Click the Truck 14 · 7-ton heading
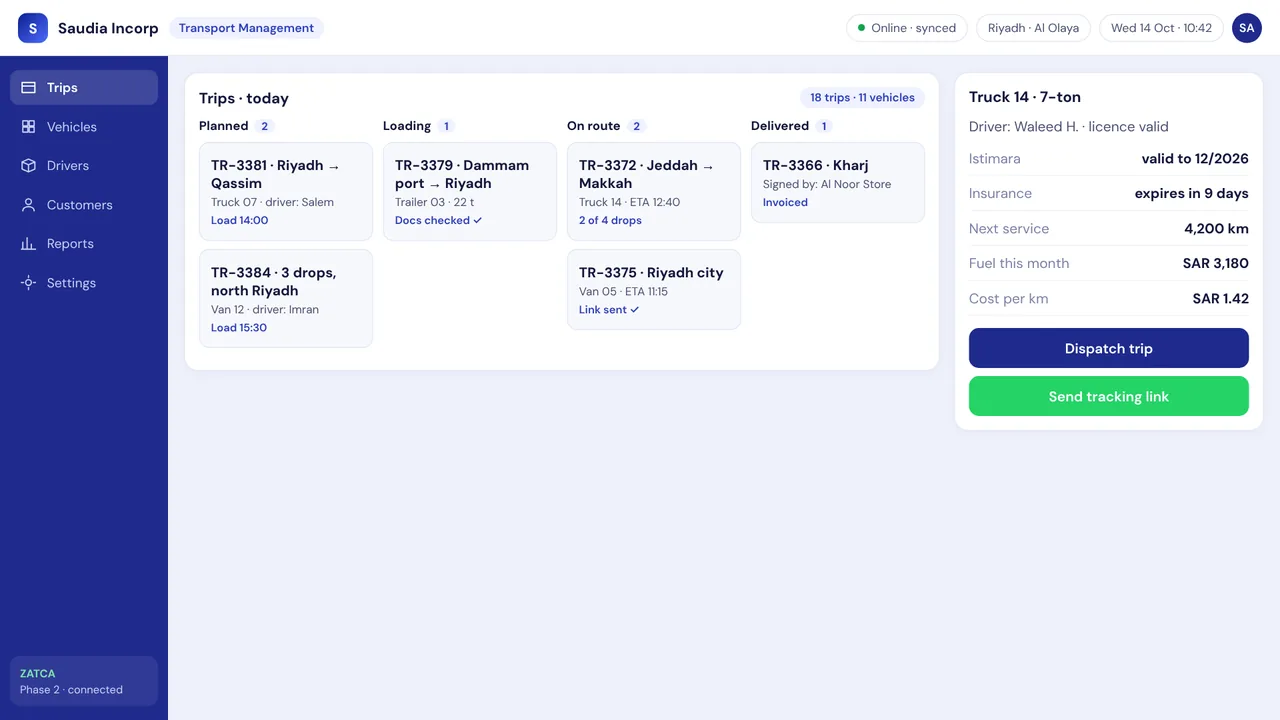This screenshot has height=720, width=1280. 1025,97
